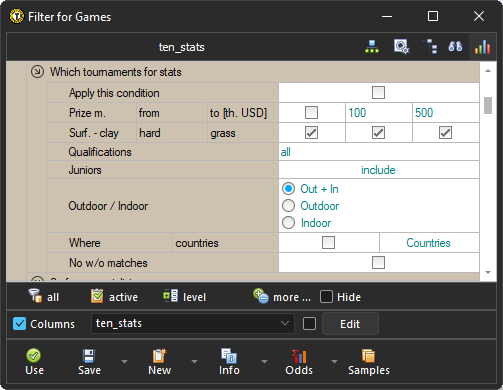Click the more... plus/minus icon
The height and width of the screenshot is (390, 503).
tap(260, 296)
